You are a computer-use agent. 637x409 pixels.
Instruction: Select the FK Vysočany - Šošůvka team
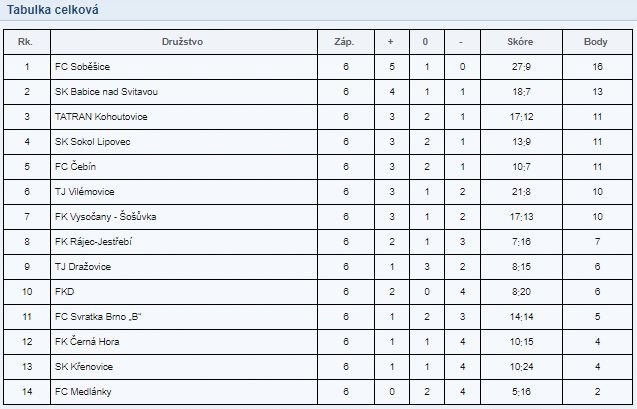[x=106, y=217]
